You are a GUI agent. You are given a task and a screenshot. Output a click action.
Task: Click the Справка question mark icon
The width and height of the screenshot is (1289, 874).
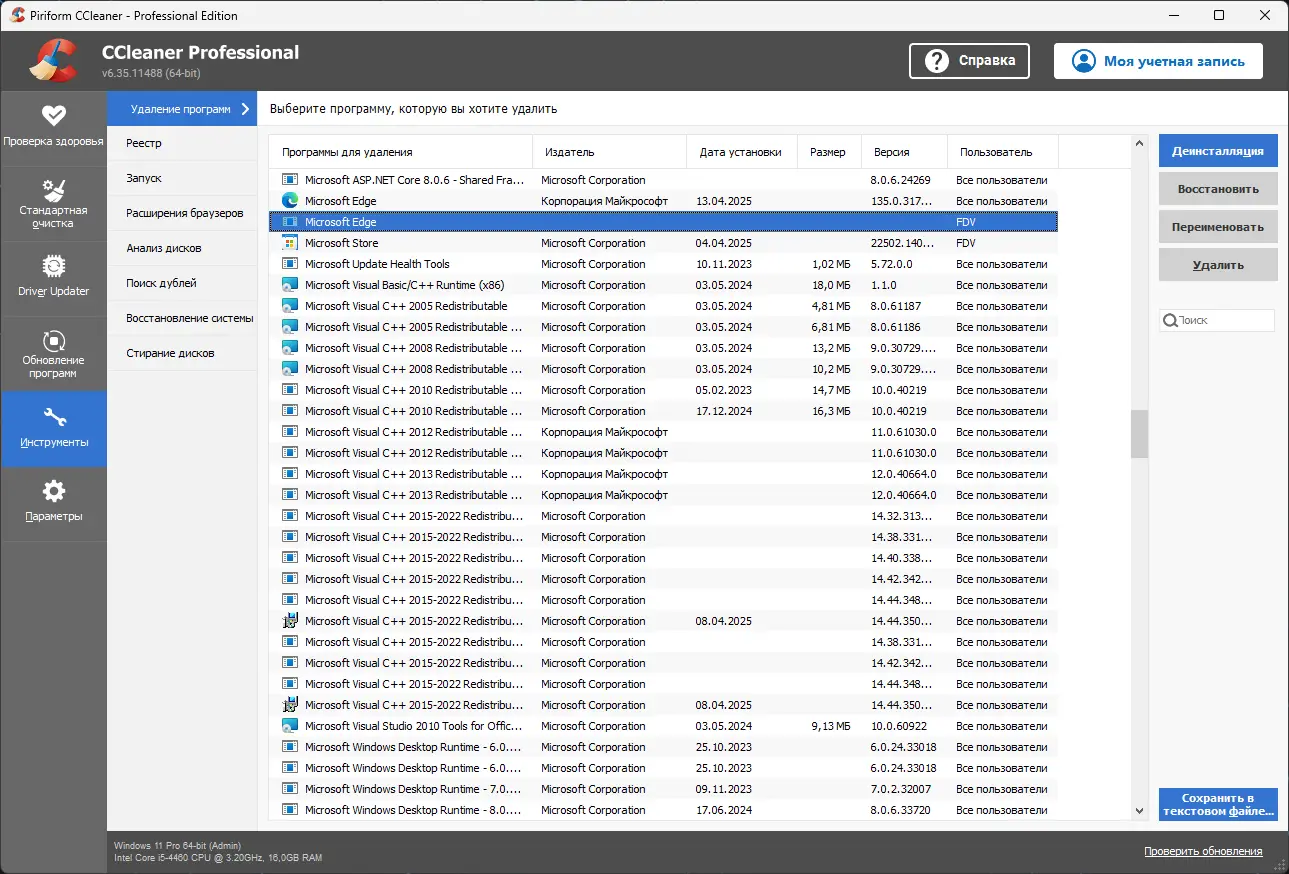[x=937, y=61]
